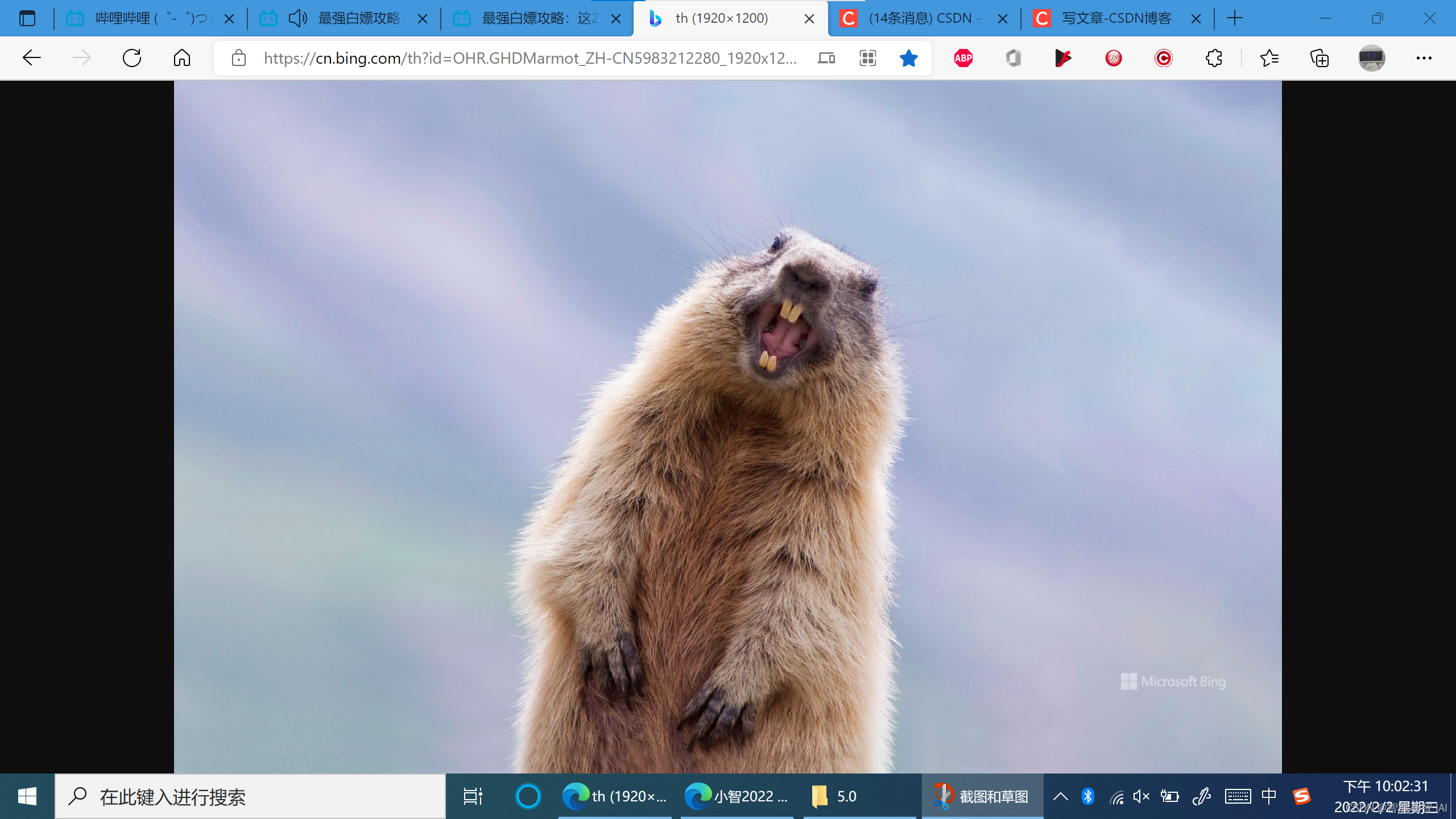Open the favorites list icon
1456x819 pixels.
[1269, 58]
